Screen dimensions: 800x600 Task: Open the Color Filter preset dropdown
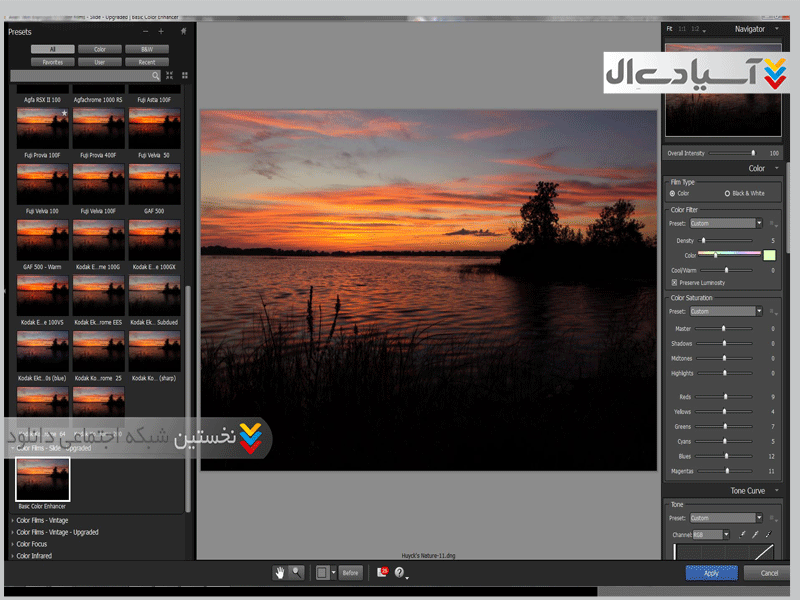click(758, 224)
